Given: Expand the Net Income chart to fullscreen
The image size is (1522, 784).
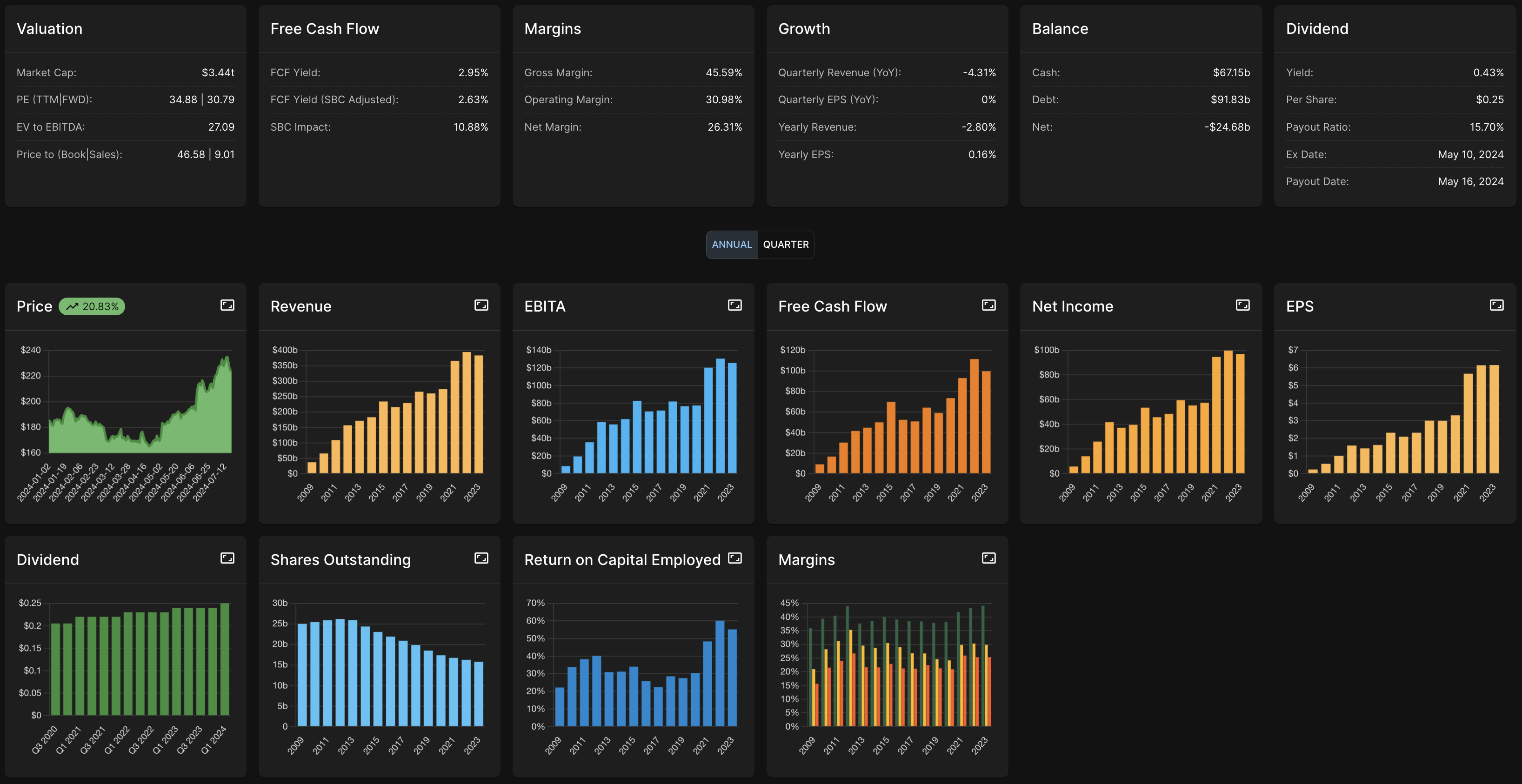Looking at the screenshot, I should click(1242, 306).
